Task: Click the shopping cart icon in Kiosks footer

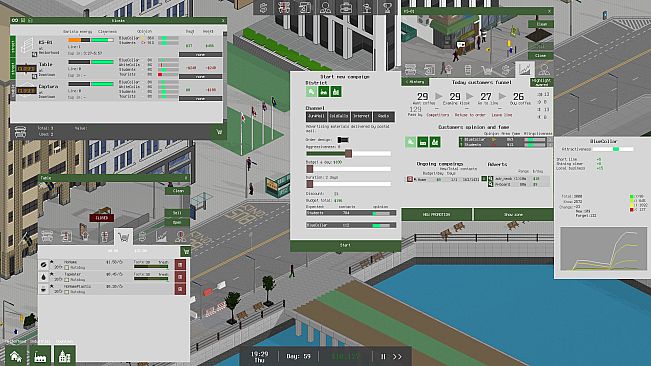Action: (219, 132)
